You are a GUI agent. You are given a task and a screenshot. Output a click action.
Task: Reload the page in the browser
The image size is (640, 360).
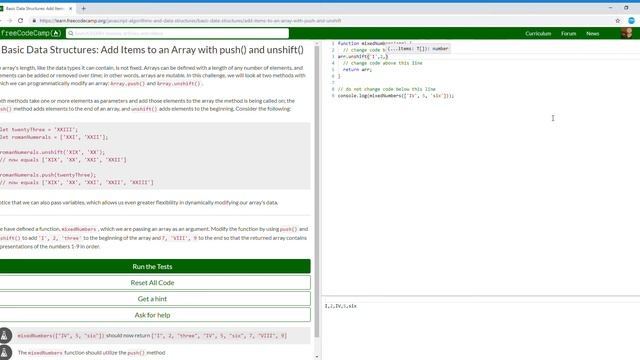point(20,20)
